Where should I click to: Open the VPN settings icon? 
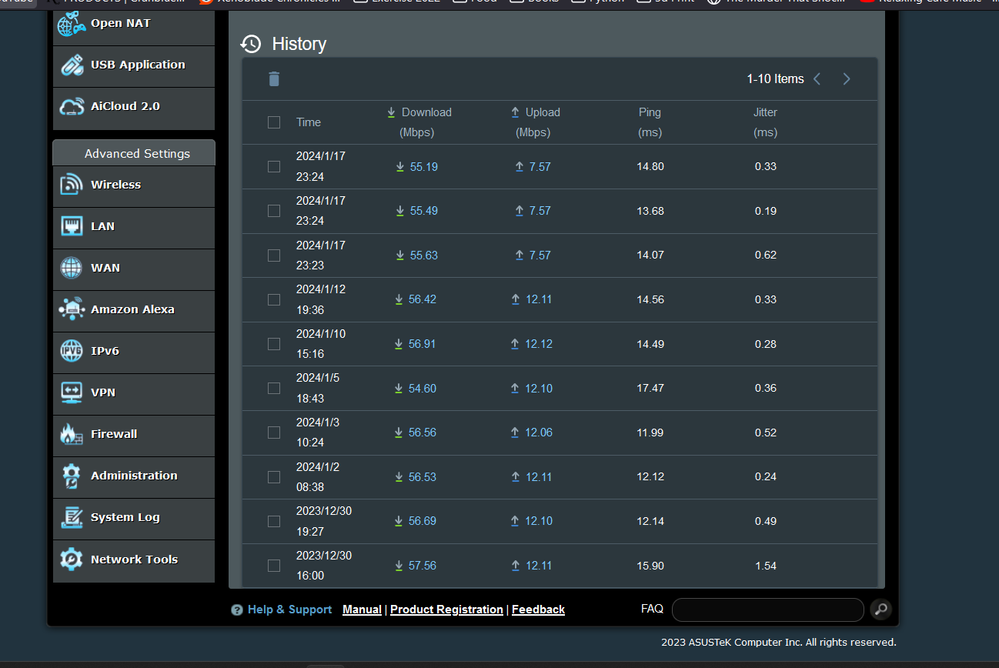point(72,392)
